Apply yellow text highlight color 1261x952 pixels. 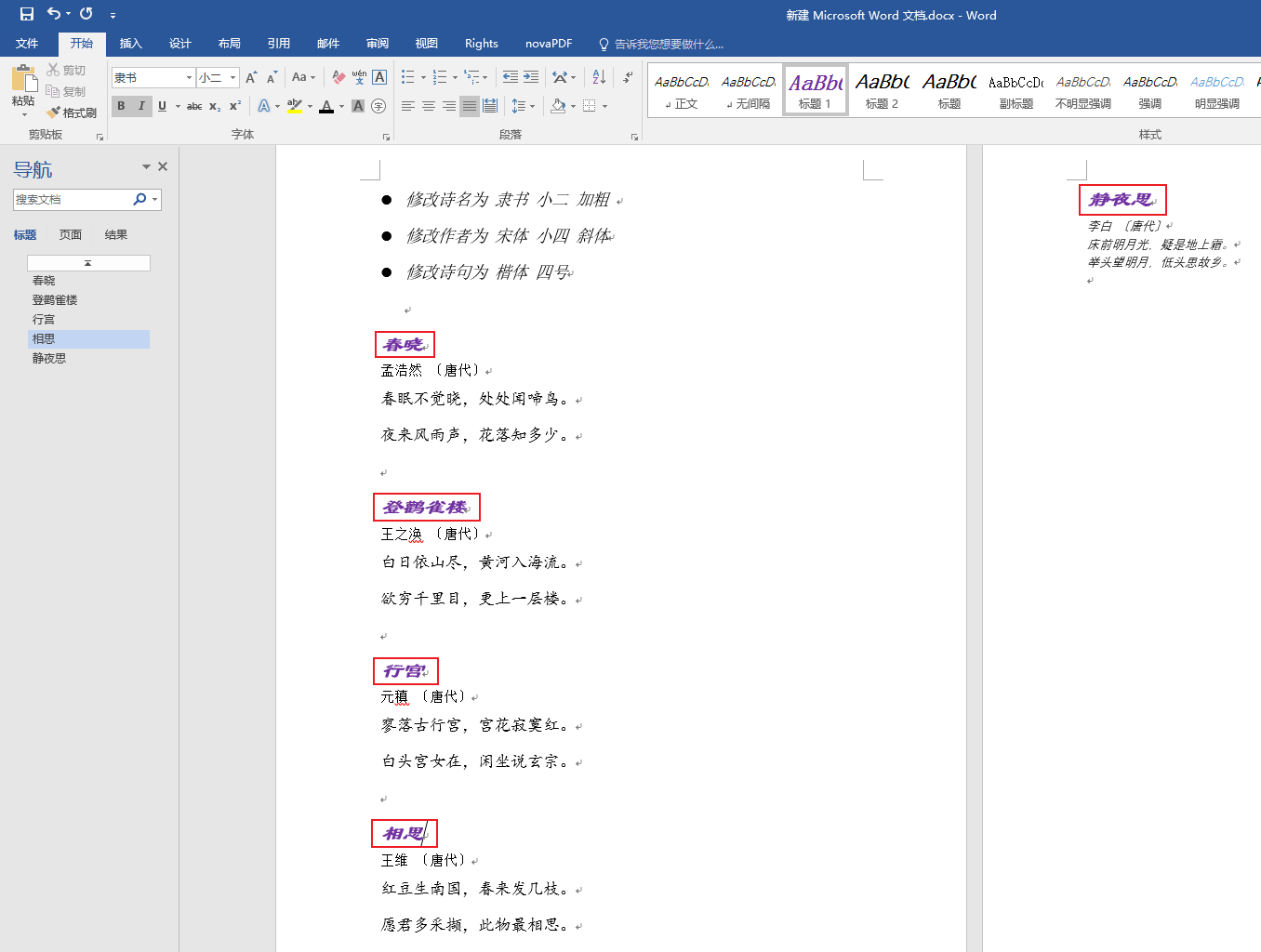[295, 106]
